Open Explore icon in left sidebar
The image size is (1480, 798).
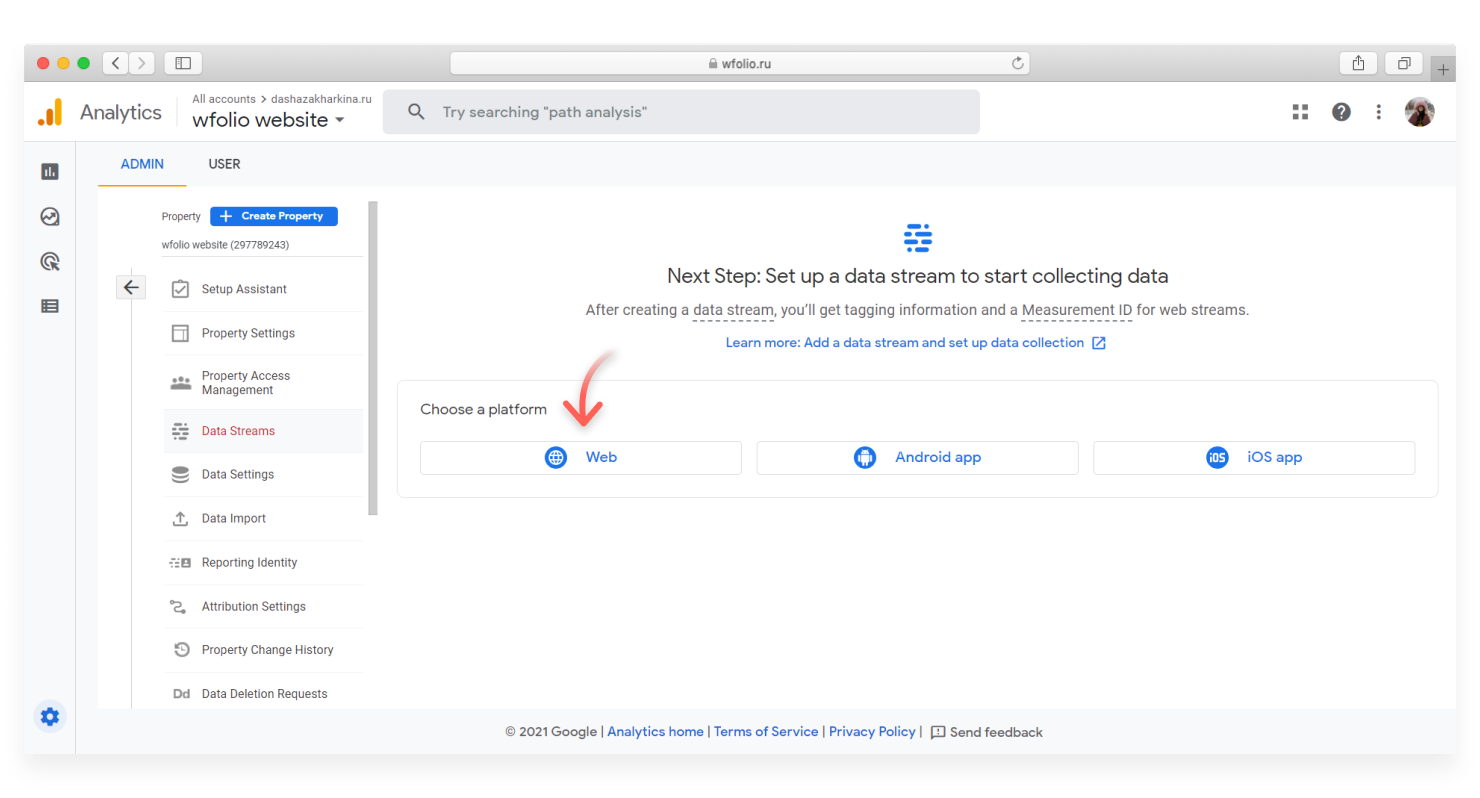(50, 216)
